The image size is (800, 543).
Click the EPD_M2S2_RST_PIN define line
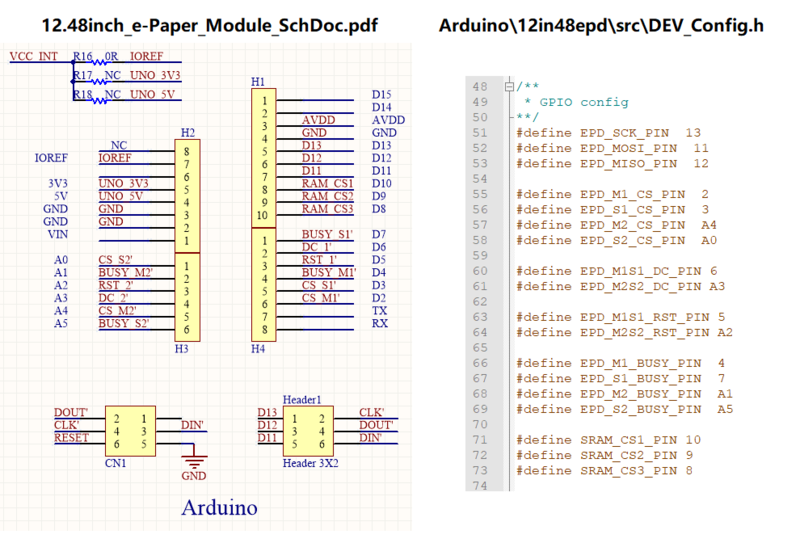click(624, 332)
